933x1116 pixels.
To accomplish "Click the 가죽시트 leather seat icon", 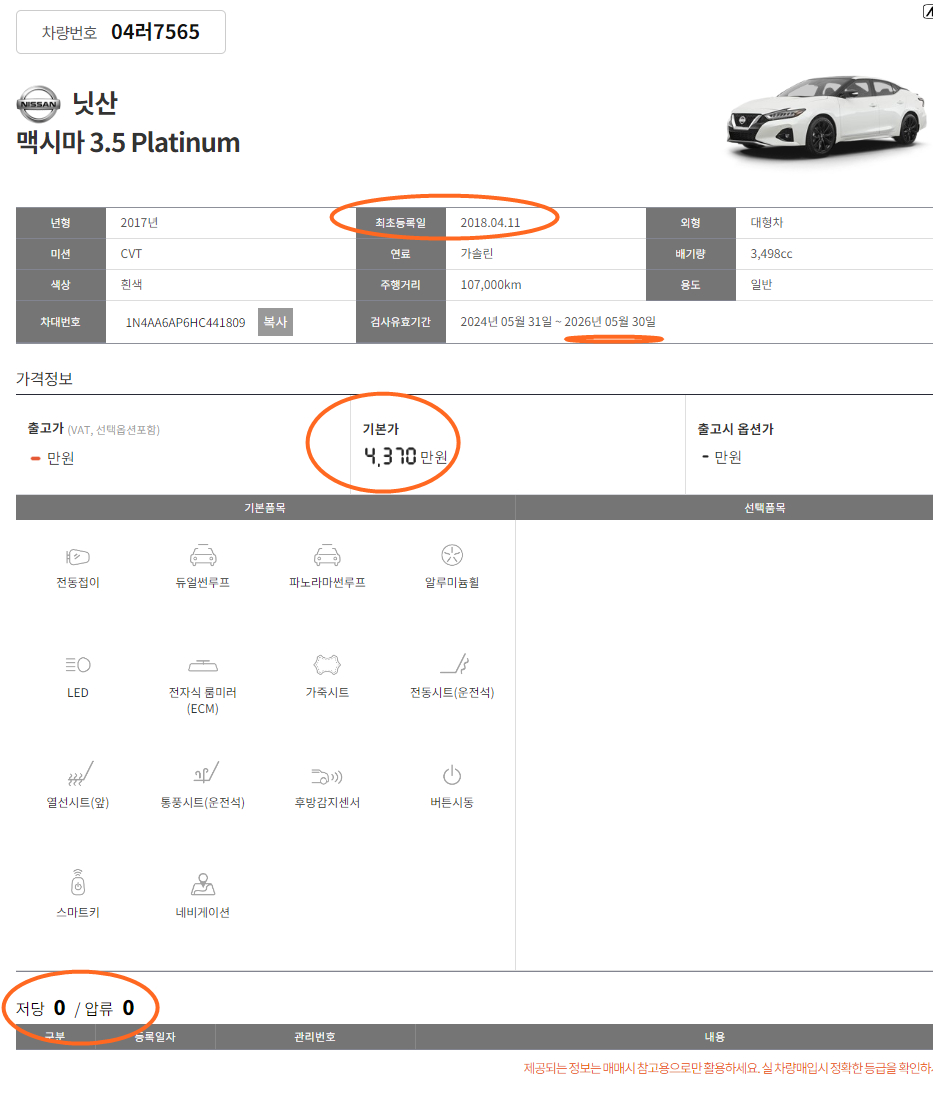I will pyautogui.click(x=327, y=664).
